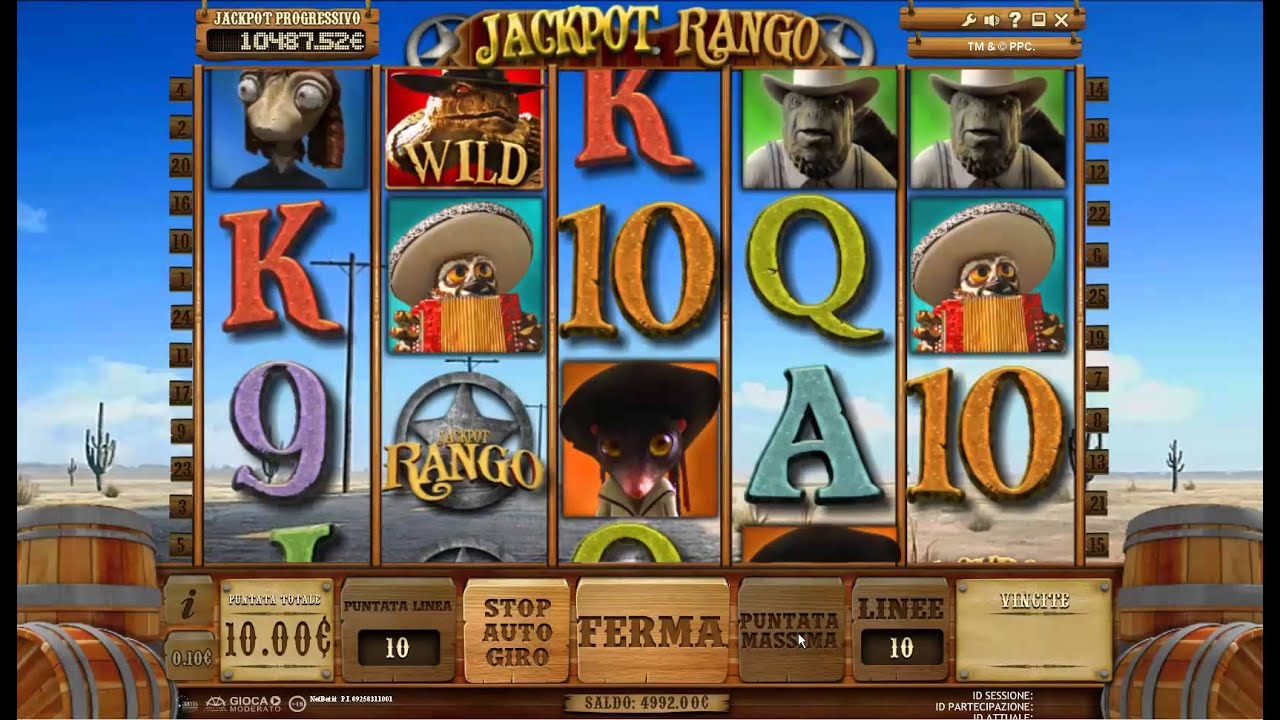Click the Stop Auto Giro button
Image resolution: width=1280 pixels, height=720 pixels.
(516, 631)
